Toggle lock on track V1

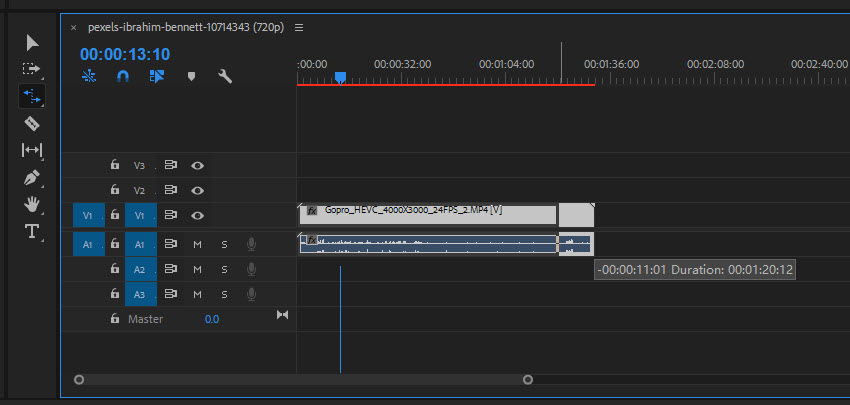(x=114, y=215)
